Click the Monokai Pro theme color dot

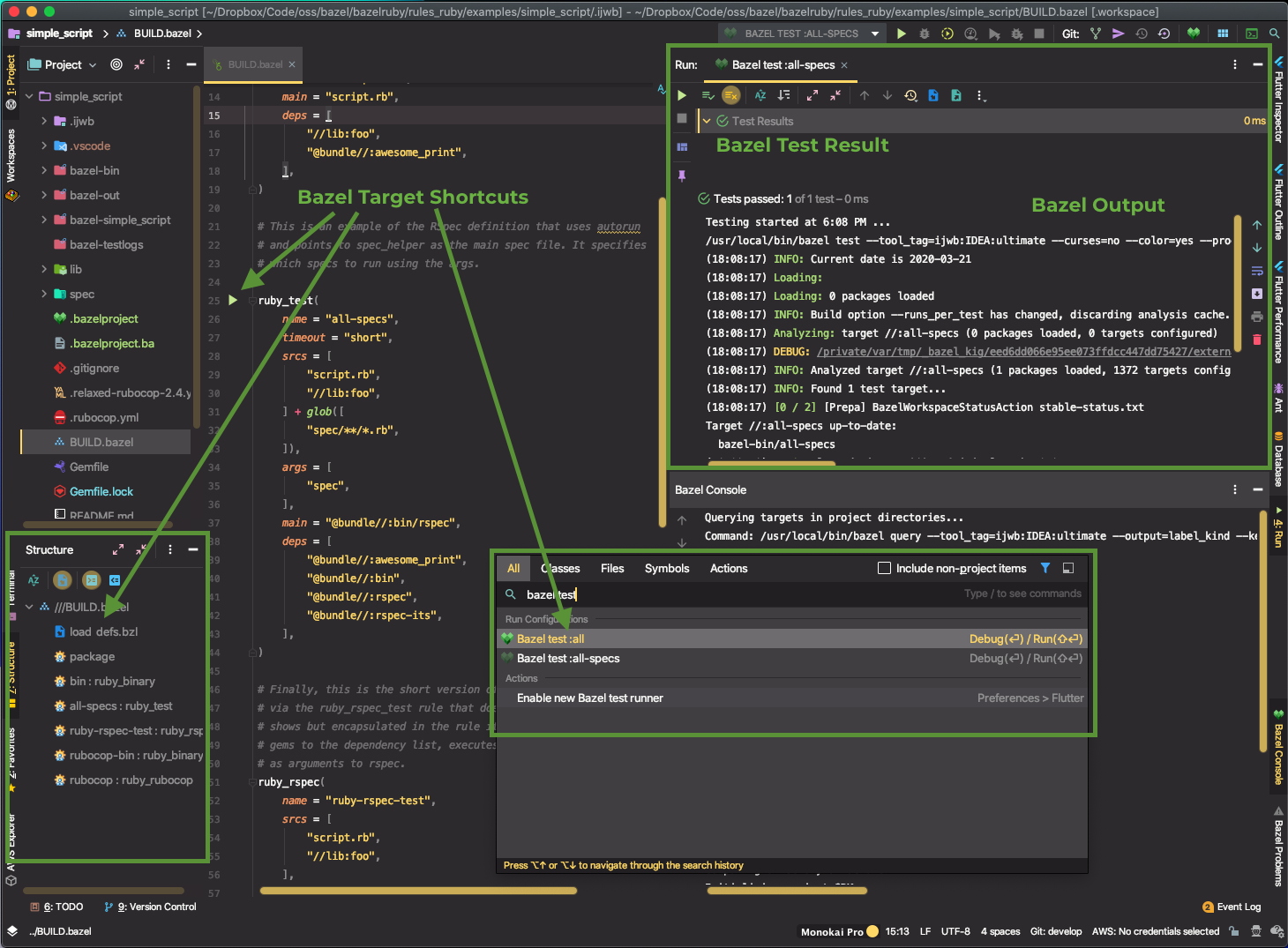(872, 930)
